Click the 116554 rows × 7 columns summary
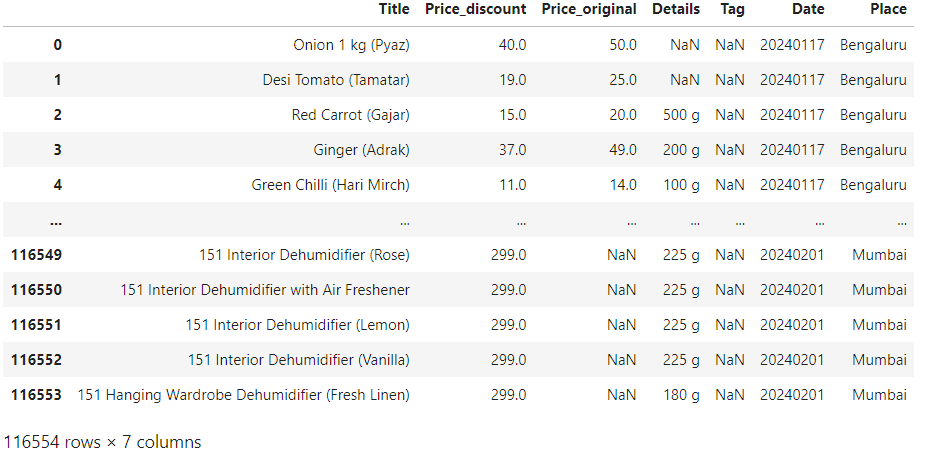Screen dimensions: 946x461 [102, 442]
